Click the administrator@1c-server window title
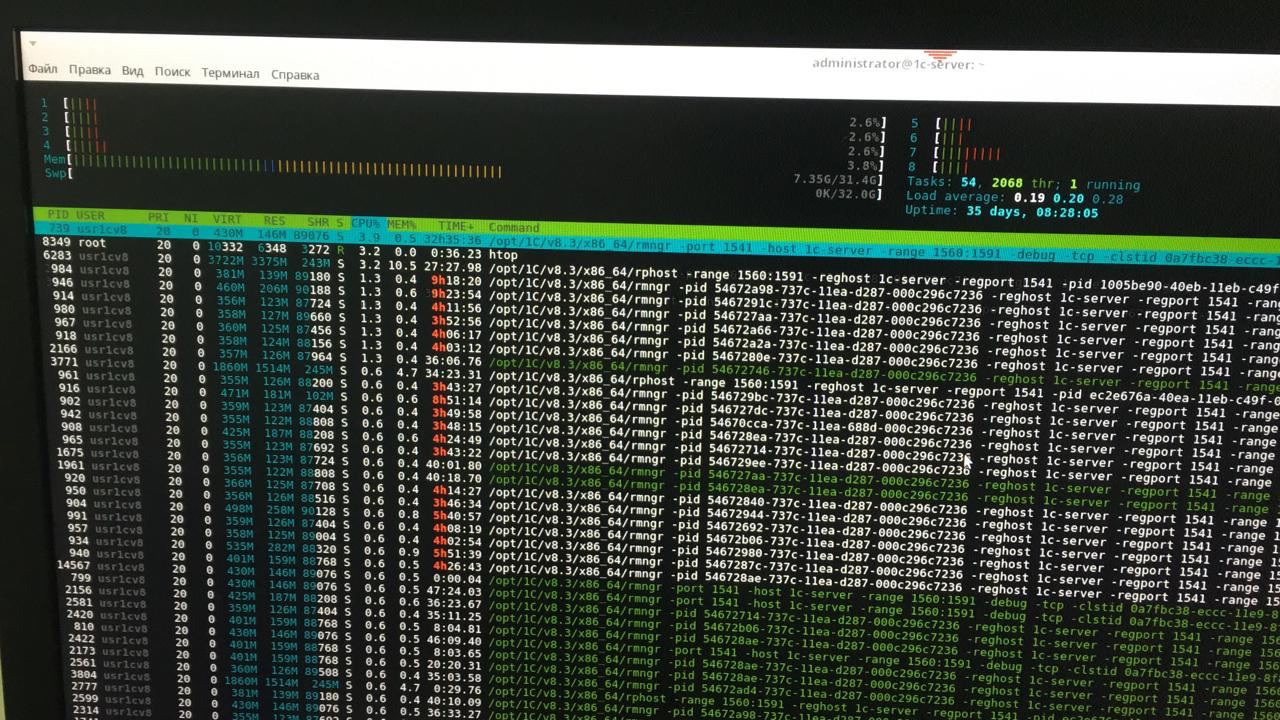Image resolution: width=1280 pixels, height=720 pixels. tap(898, 63)
